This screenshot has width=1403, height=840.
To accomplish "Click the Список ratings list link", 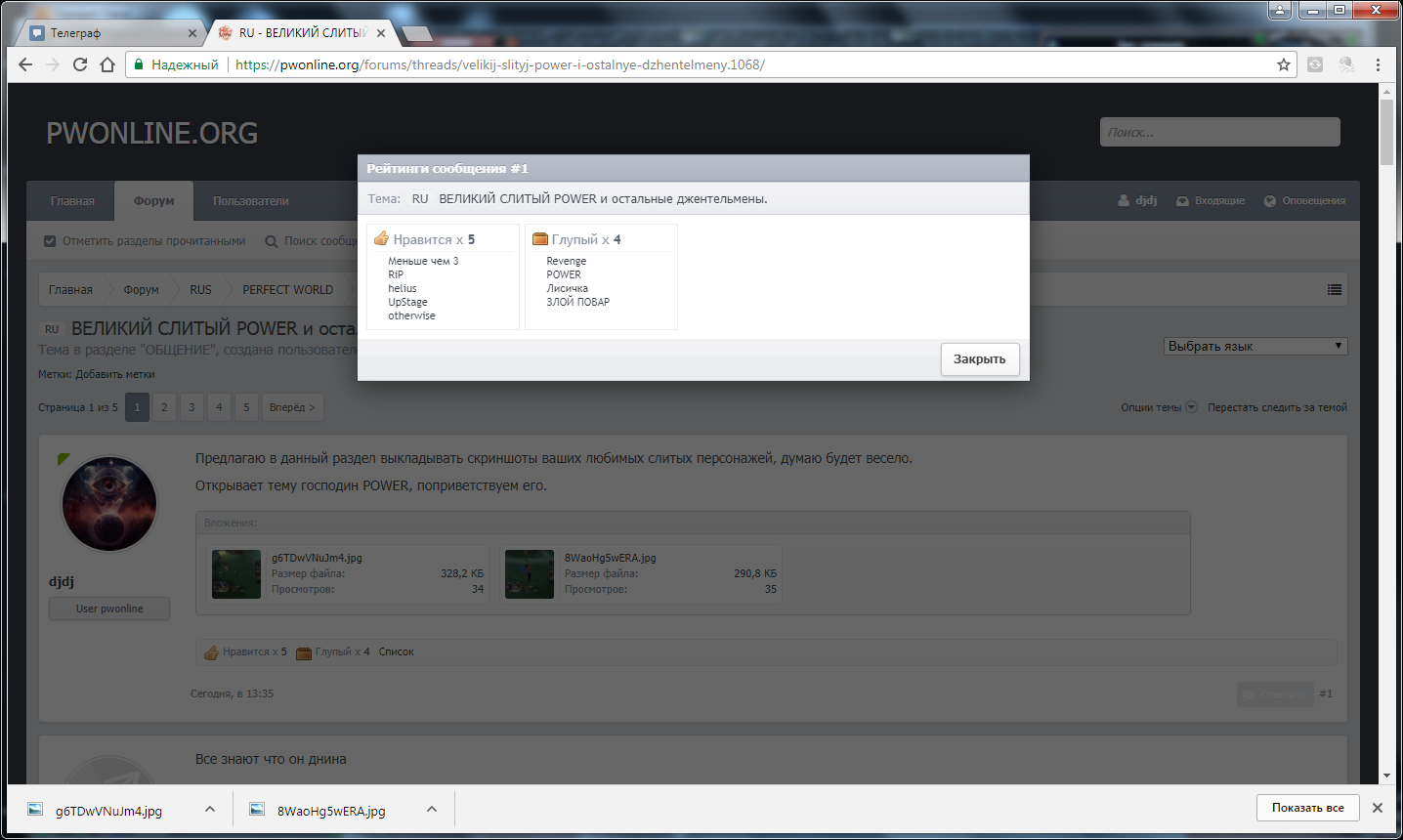I will coord(397,651).
